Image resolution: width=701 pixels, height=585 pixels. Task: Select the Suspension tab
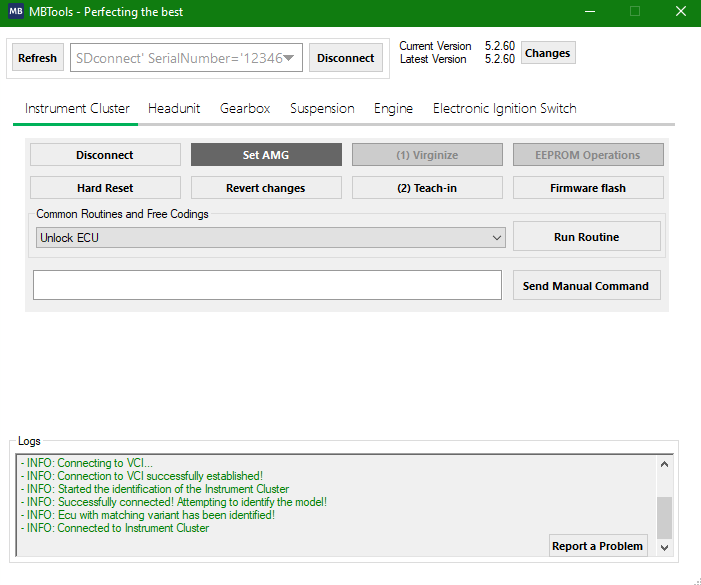tap(322, 108)
